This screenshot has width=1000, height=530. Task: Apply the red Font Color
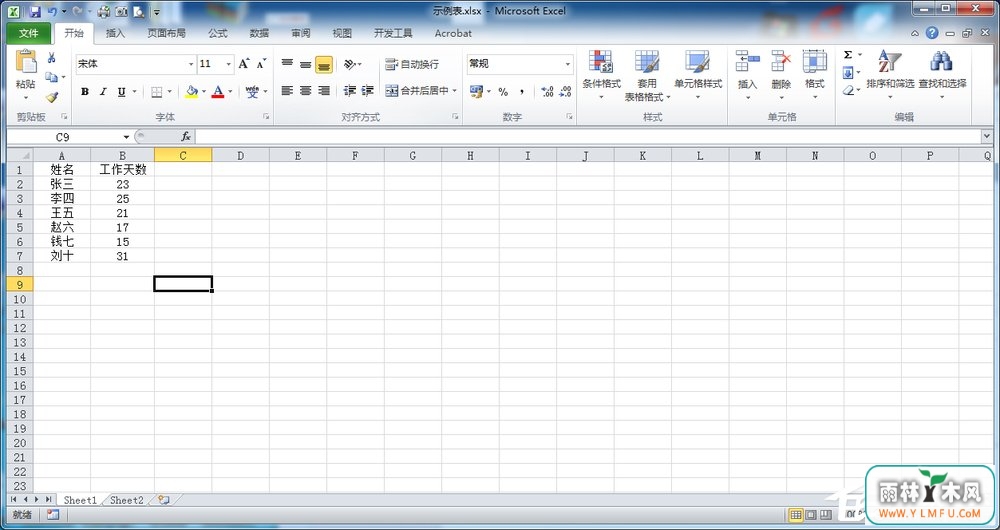pyautogui.click(x=218, y=92)
